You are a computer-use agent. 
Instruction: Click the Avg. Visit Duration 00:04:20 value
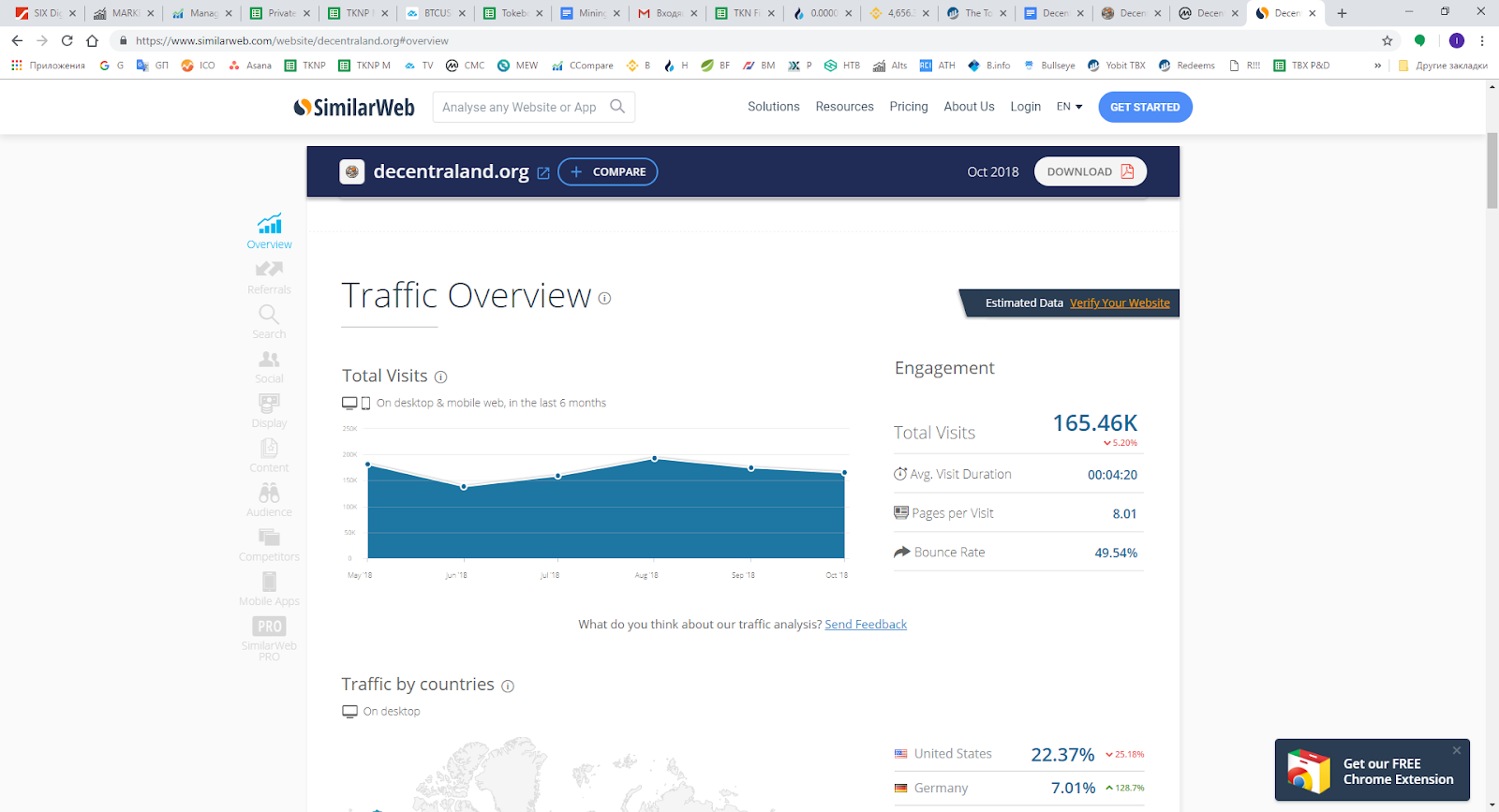1112,475
